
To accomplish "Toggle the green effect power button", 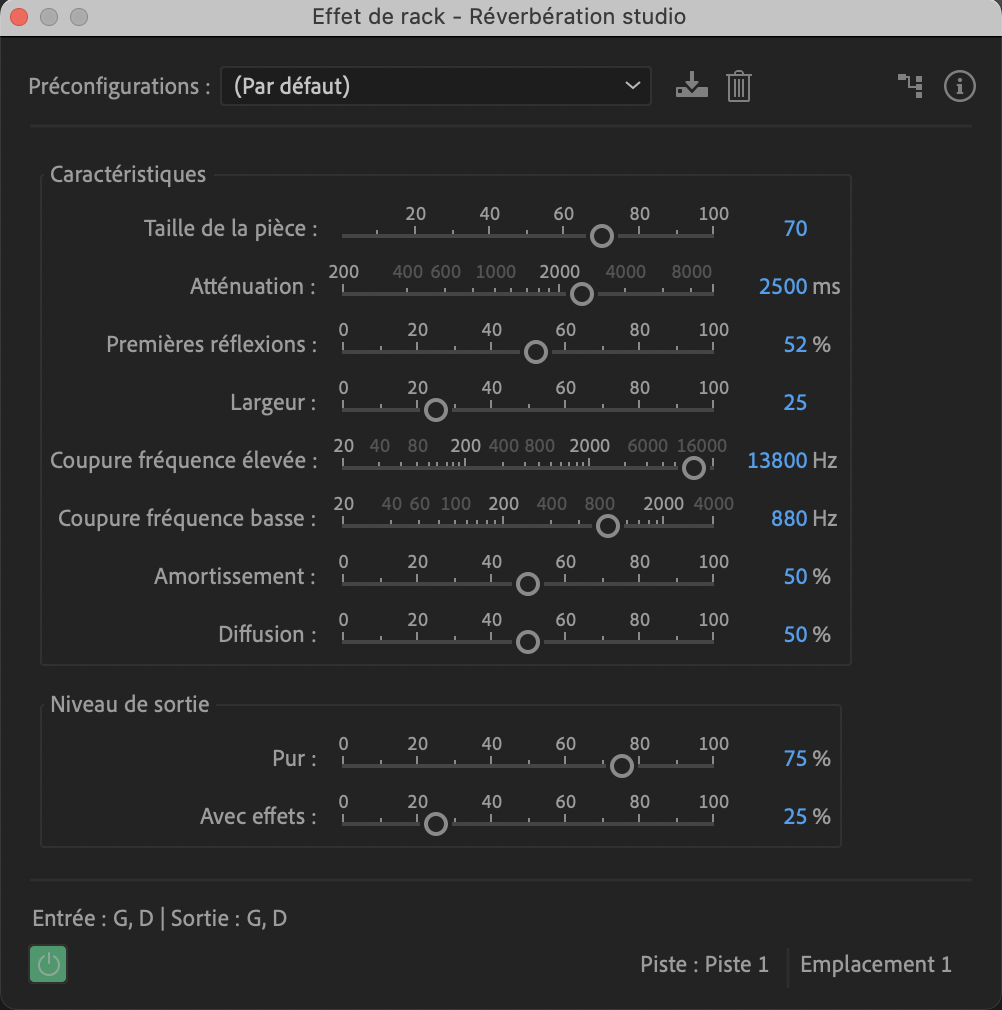I will [x=48, y=964].
